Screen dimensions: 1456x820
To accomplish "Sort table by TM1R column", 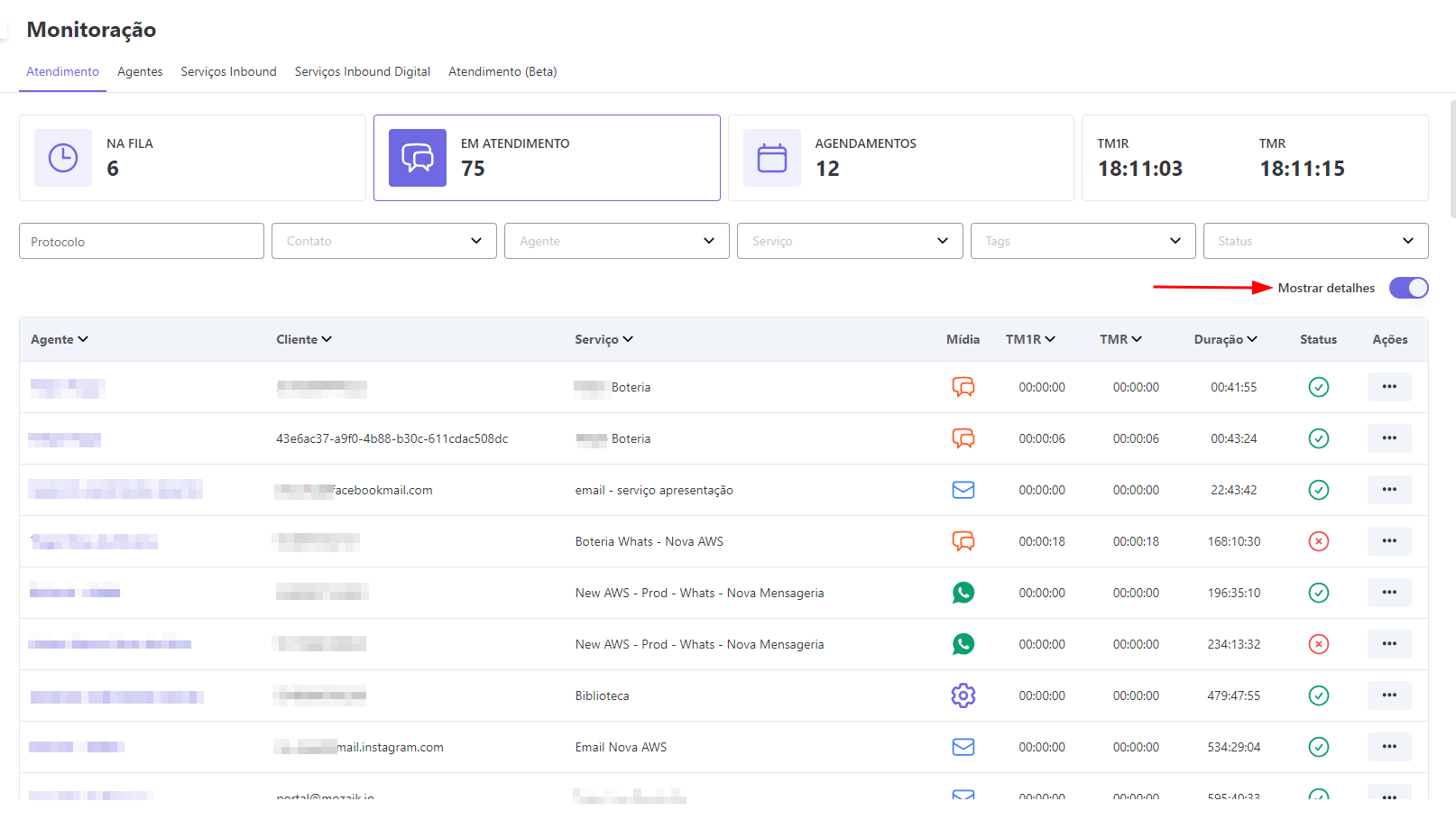I will click(x=1031, y=339).
